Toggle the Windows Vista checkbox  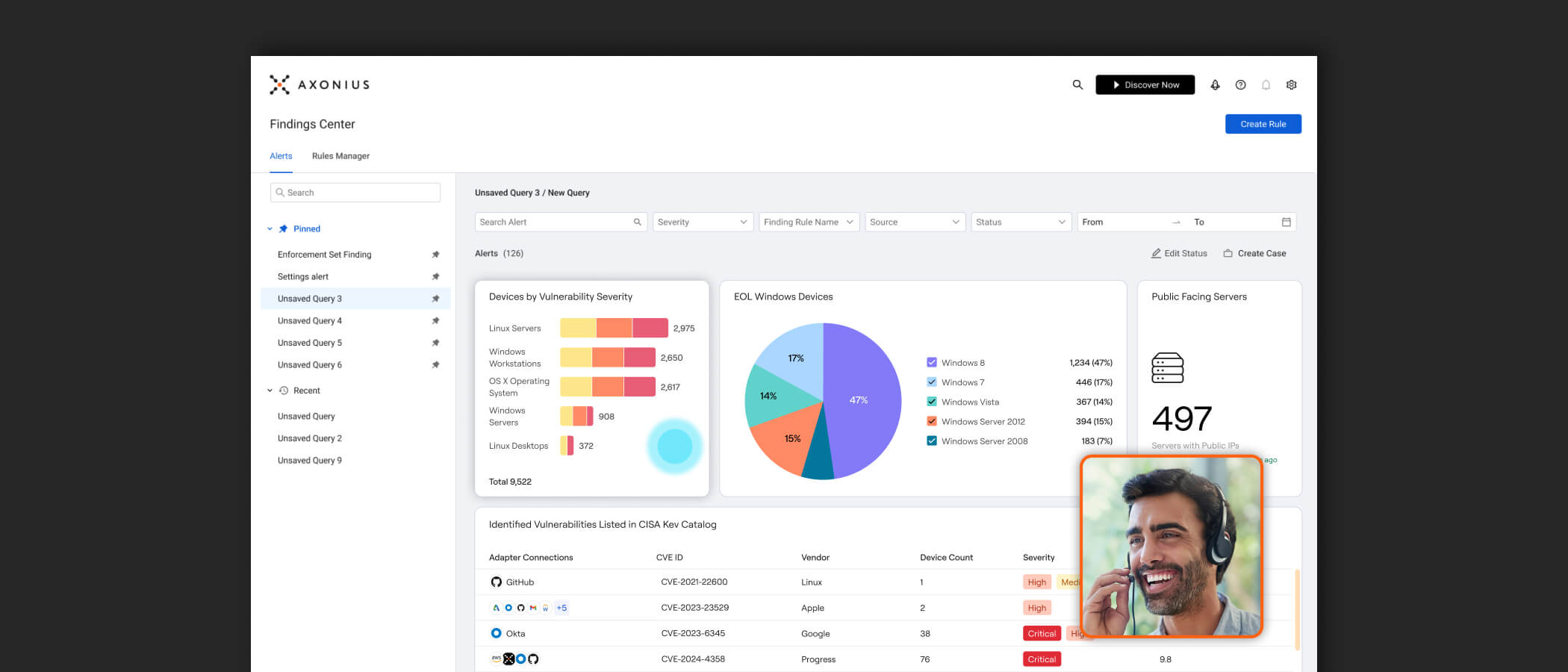click(931, 402)
